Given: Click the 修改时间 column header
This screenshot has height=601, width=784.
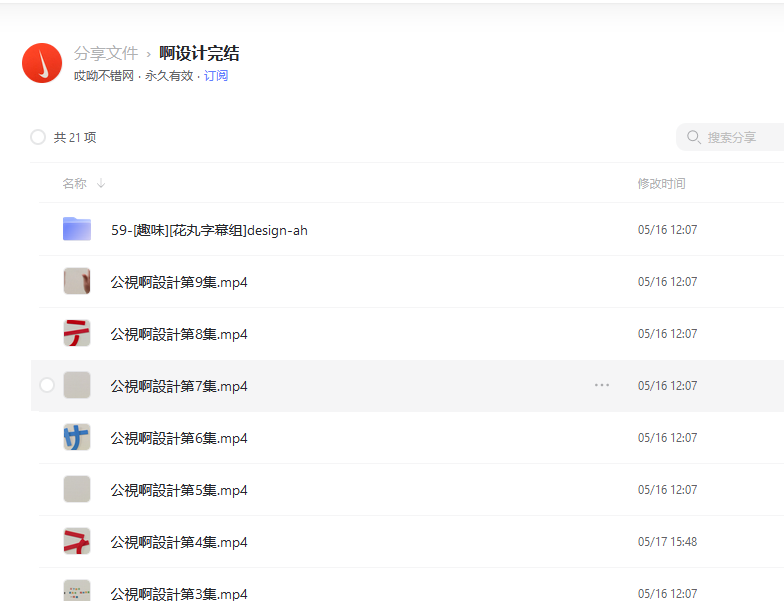Looking at the screenshot, I should click(661, 184).
